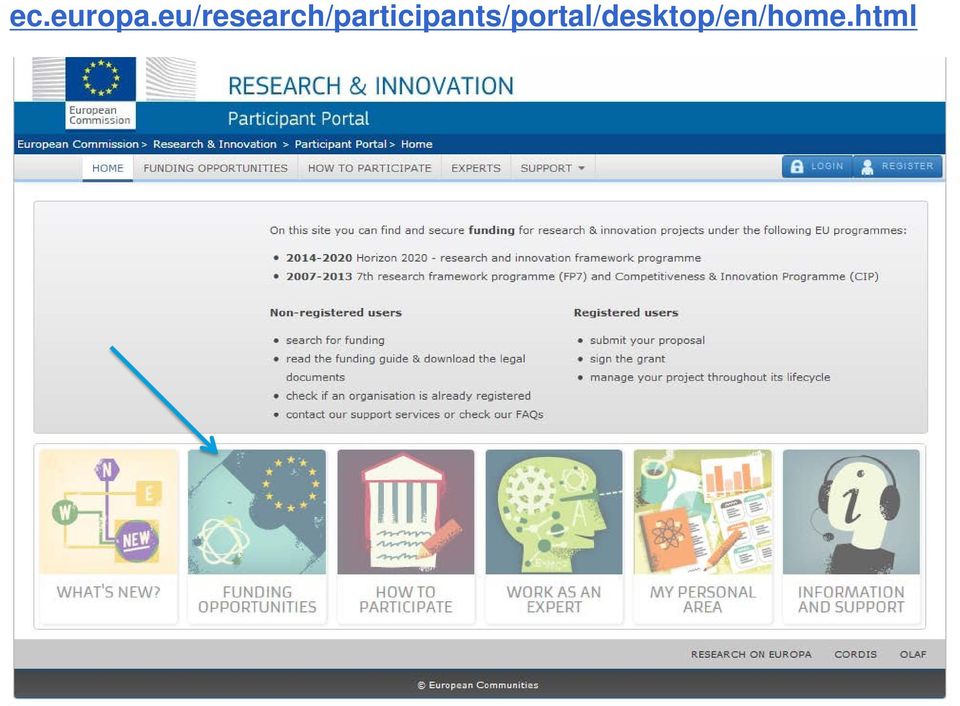The height and width of the screenshot is (706, 960).
Task: Open the How to Participate building illustration
Action: pyautogui.click(x=406, y=512)
